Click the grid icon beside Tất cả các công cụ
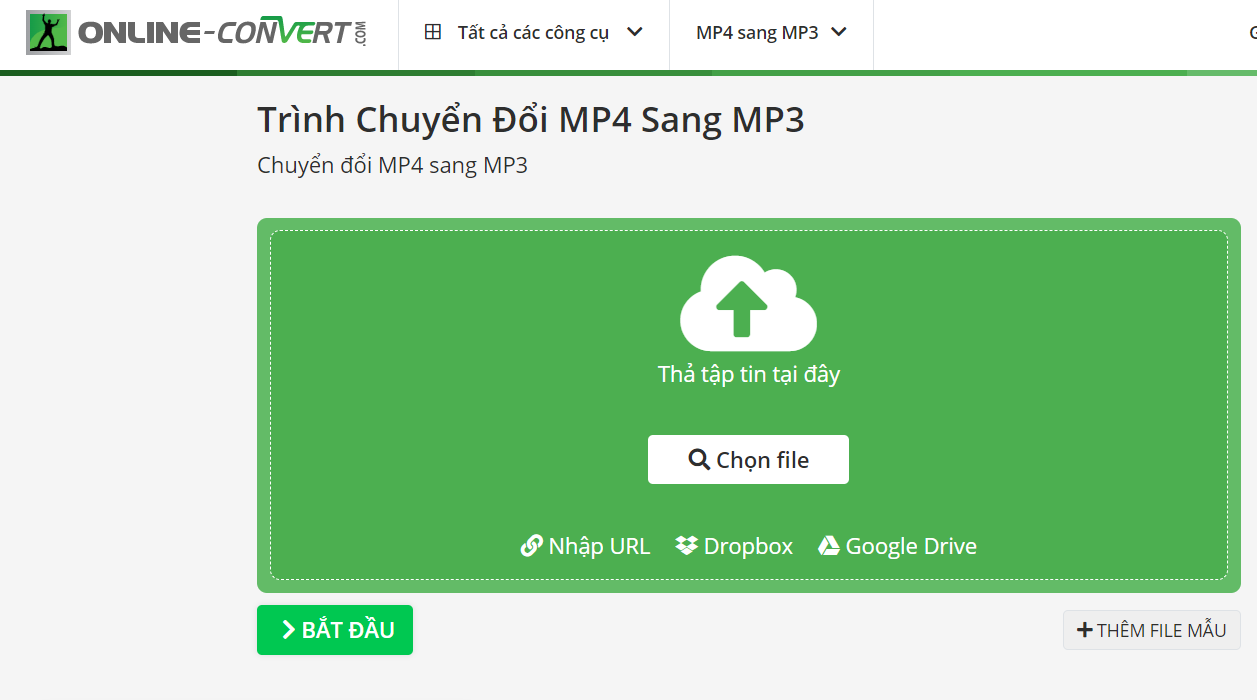The height and width of the screenshot is (700, 1257). coord(433,32)
